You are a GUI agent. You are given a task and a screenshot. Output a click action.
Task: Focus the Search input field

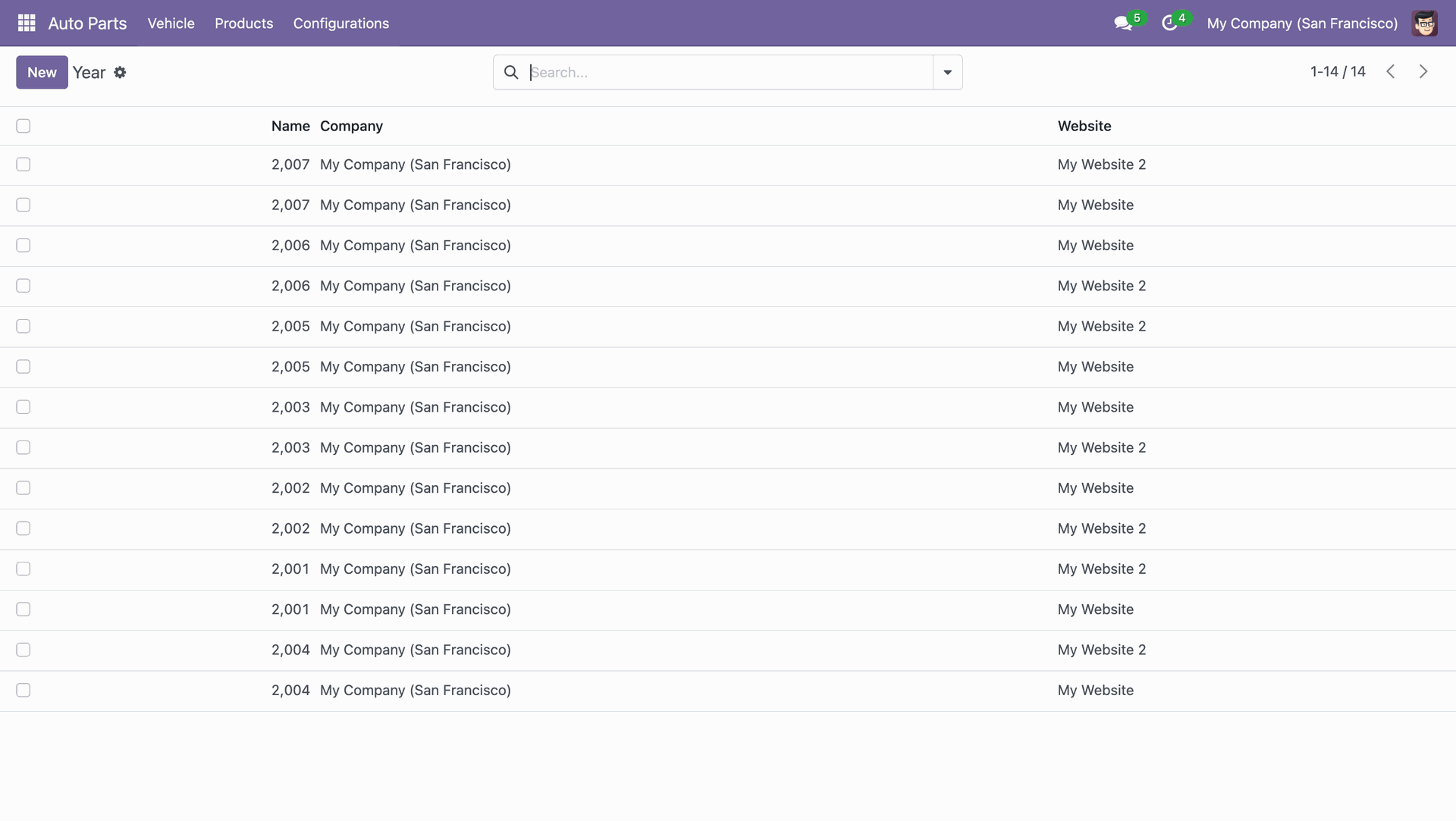pos(728,72)
